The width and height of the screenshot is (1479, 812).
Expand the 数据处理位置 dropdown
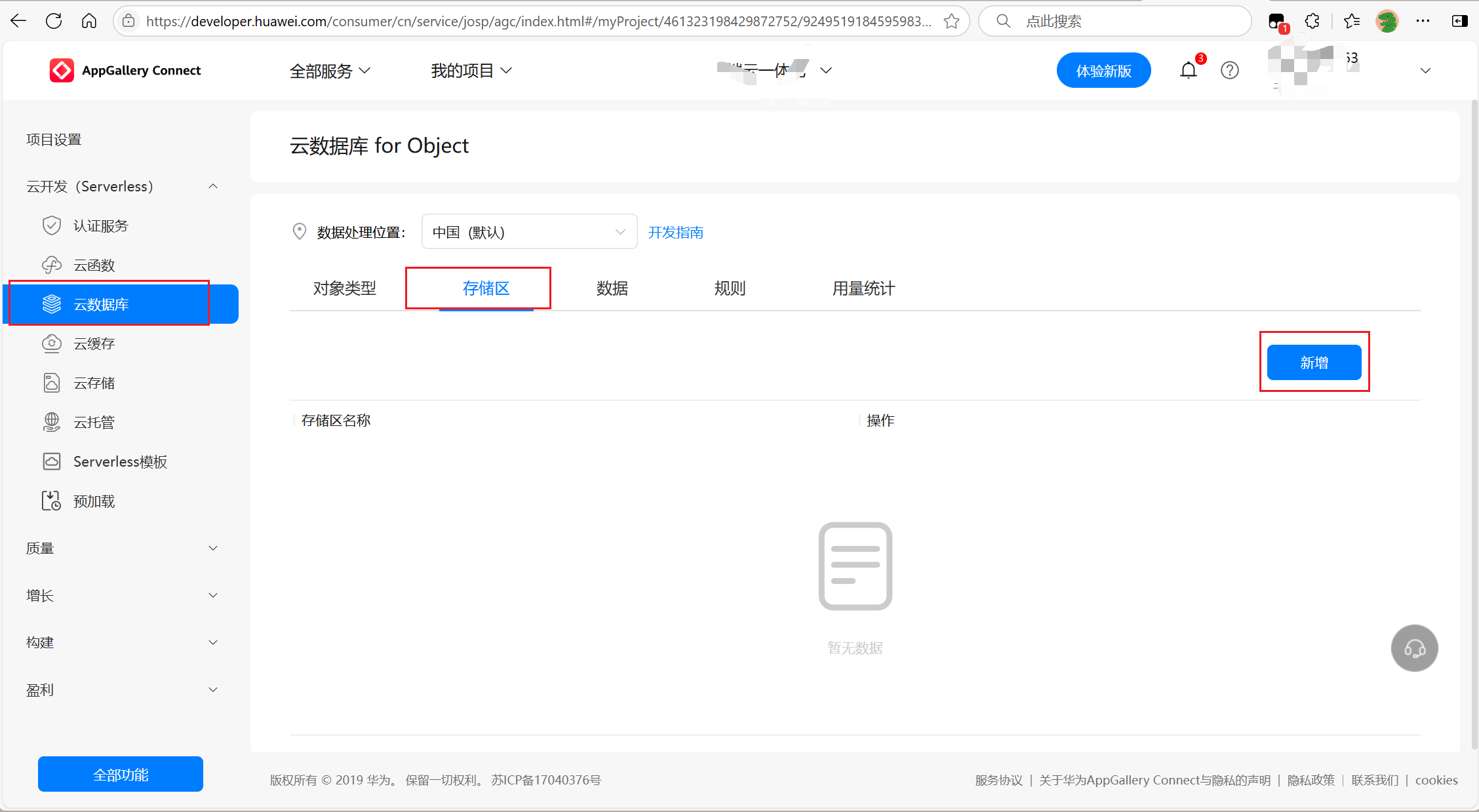click(x=529, y=232)
